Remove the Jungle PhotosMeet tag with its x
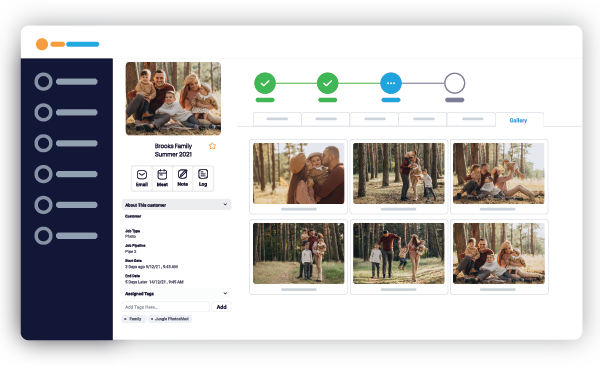Screen dimensions: 600x366 coord(152,319)
